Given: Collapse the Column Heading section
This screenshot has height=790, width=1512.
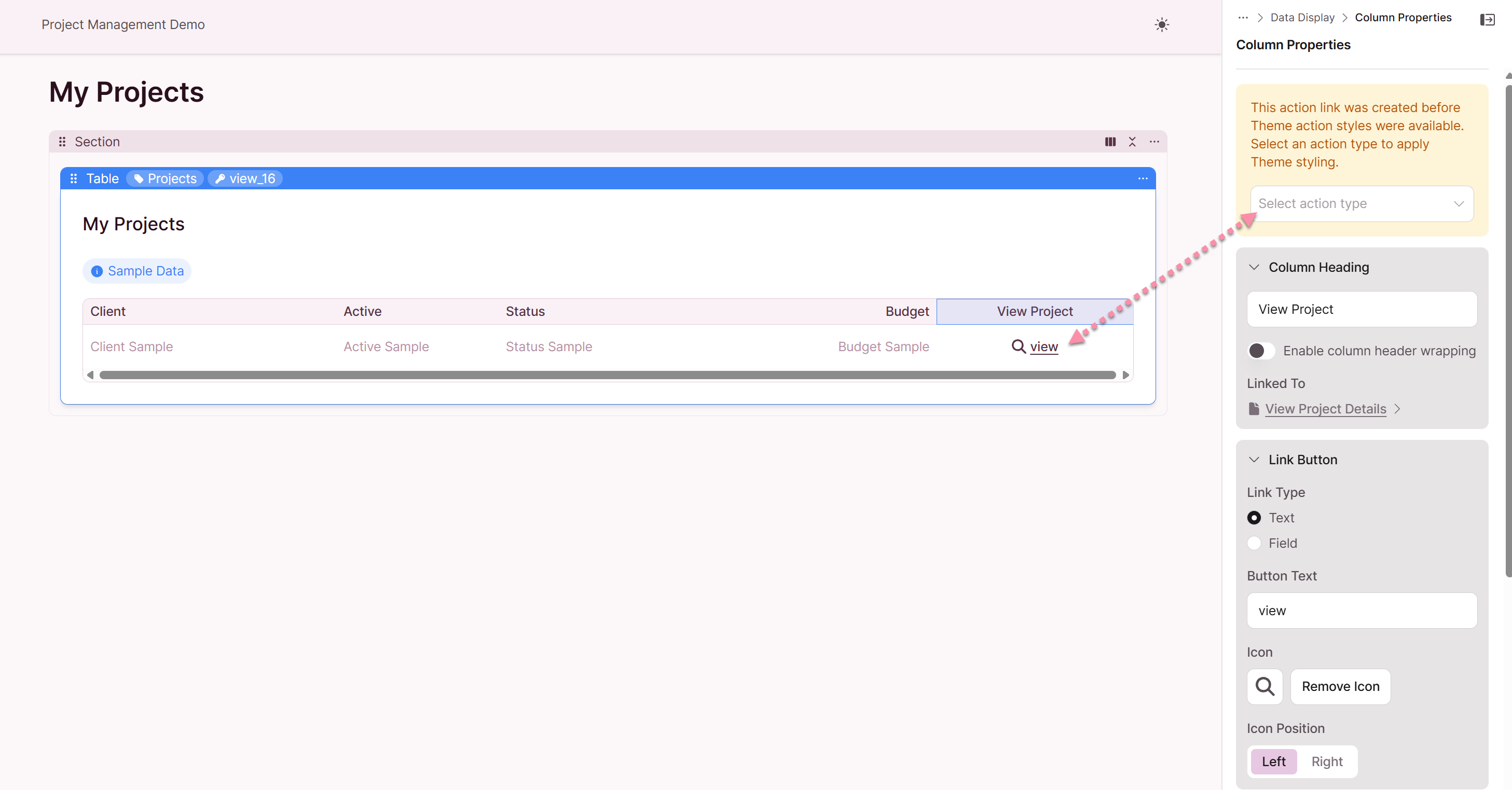Looking at the screenshot, I should click(1254, 267).
